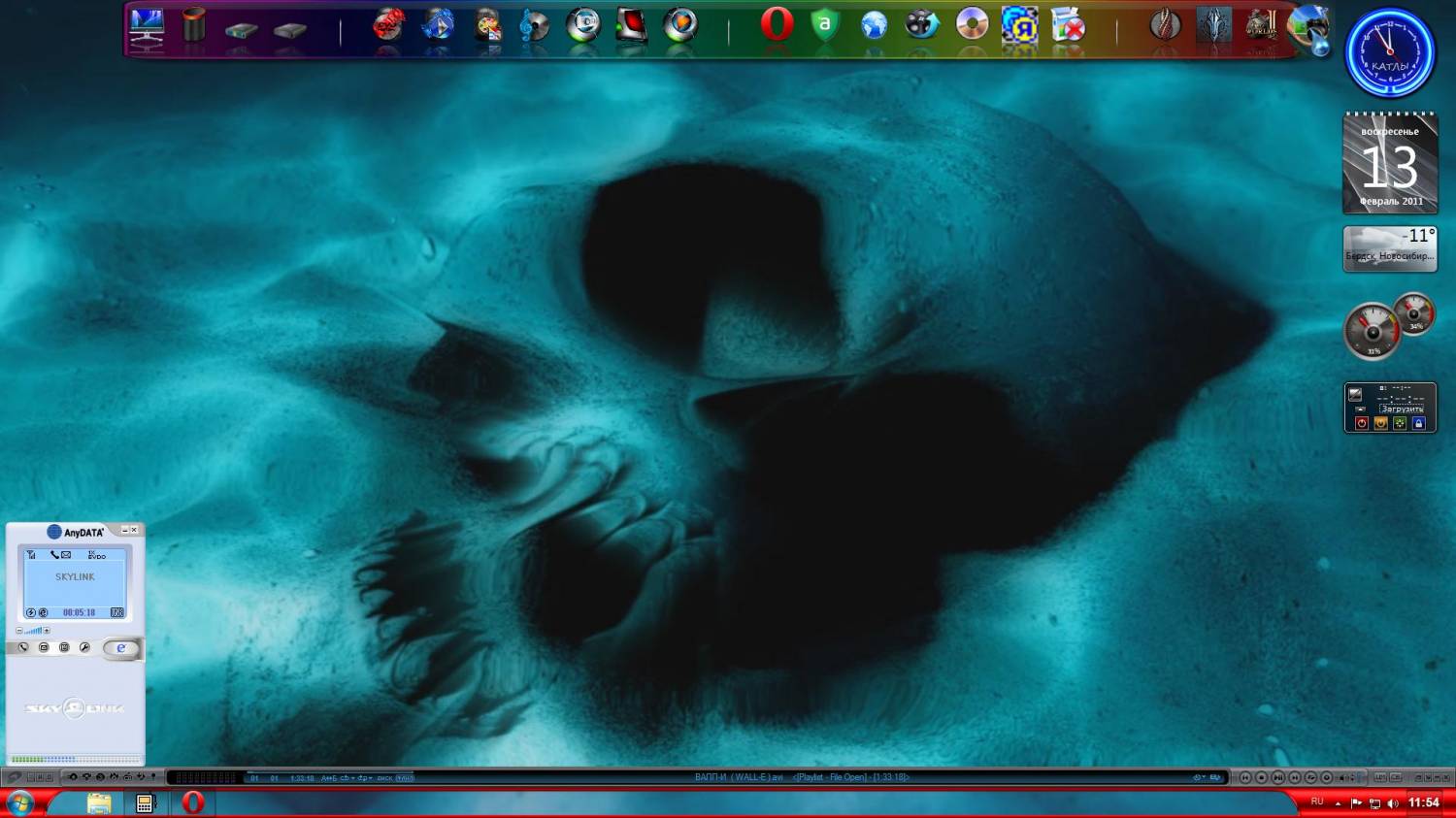Open the RU language selector in the taskbar
This screenshot has height=818, width=1456.
pos(1317,802)
